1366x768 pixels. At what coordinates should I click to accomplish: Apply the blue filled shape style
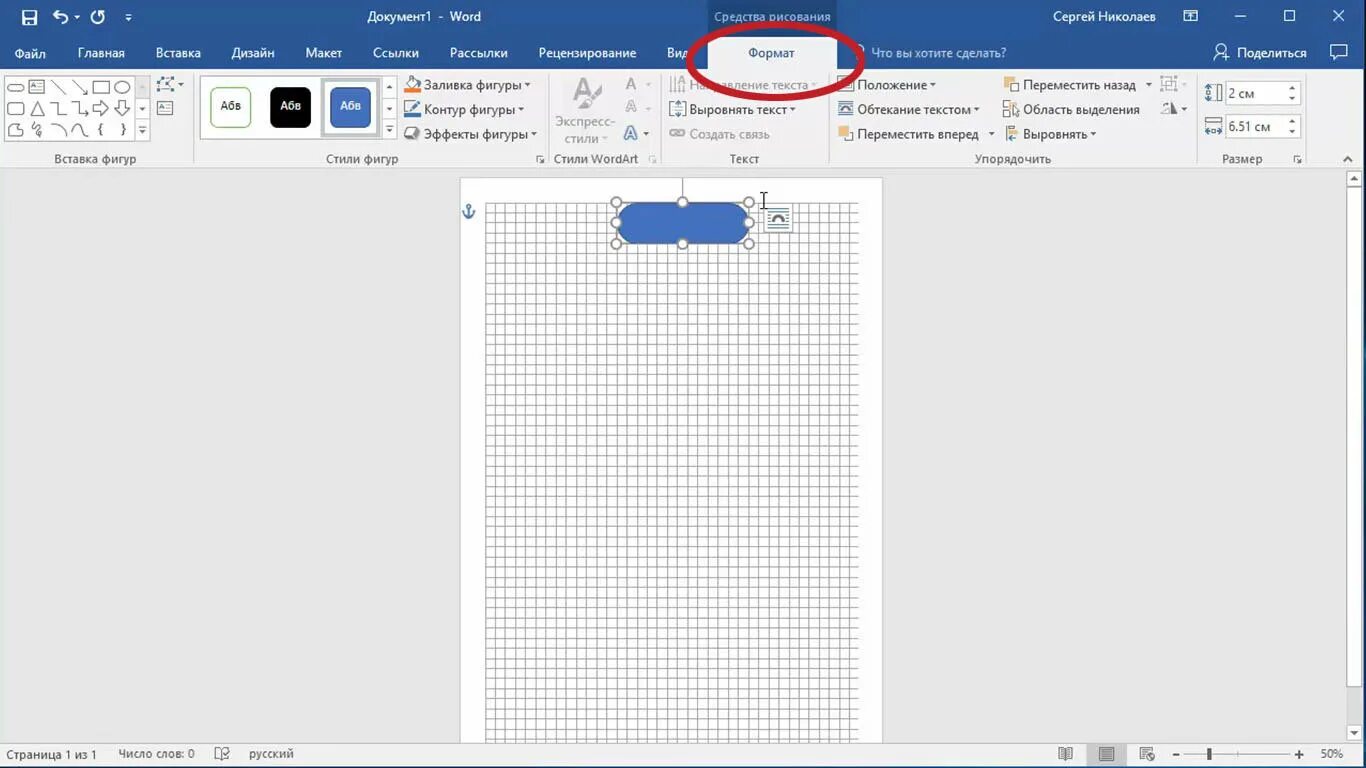350,107
